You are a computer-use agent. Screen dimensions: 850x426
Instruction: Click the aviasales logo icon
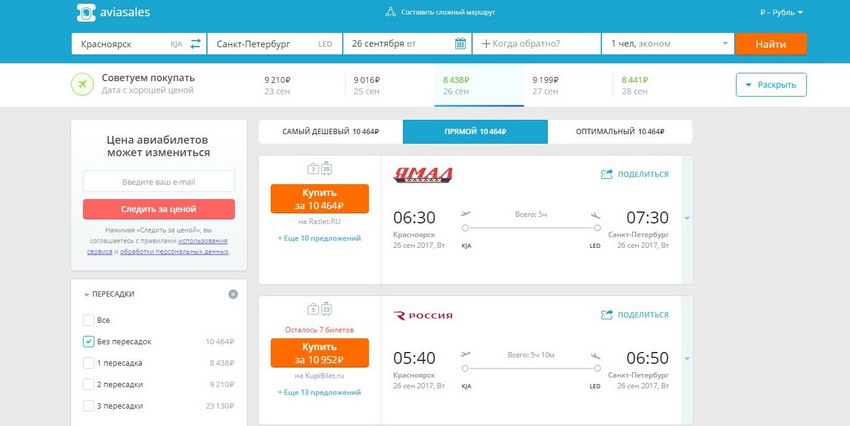pyautogui.click(x=86, y=12)
